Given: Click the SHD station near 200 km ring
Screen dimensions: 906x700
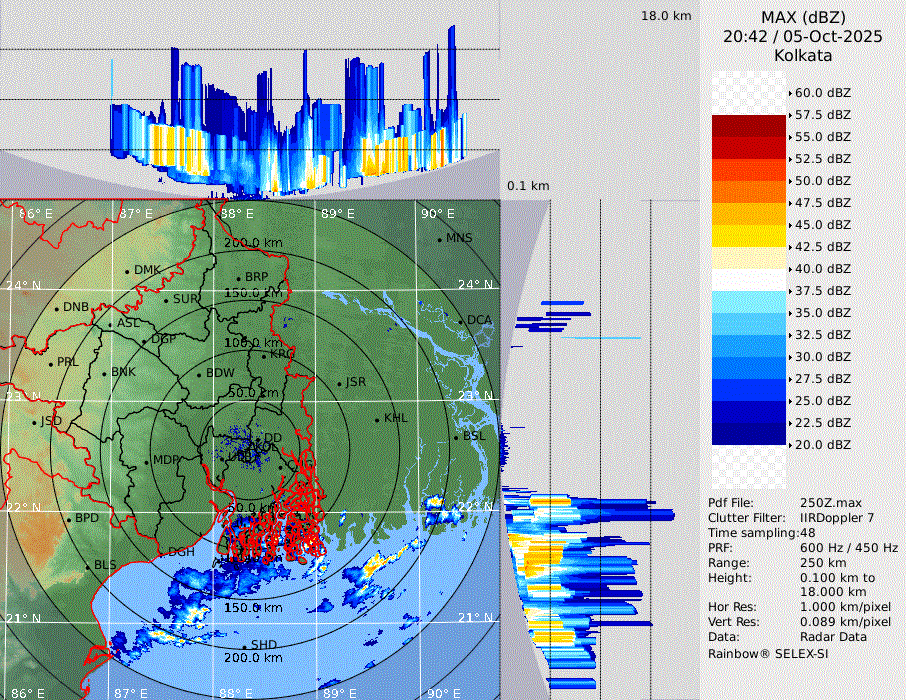Looking at the screenshot, I should coord(244,646).
